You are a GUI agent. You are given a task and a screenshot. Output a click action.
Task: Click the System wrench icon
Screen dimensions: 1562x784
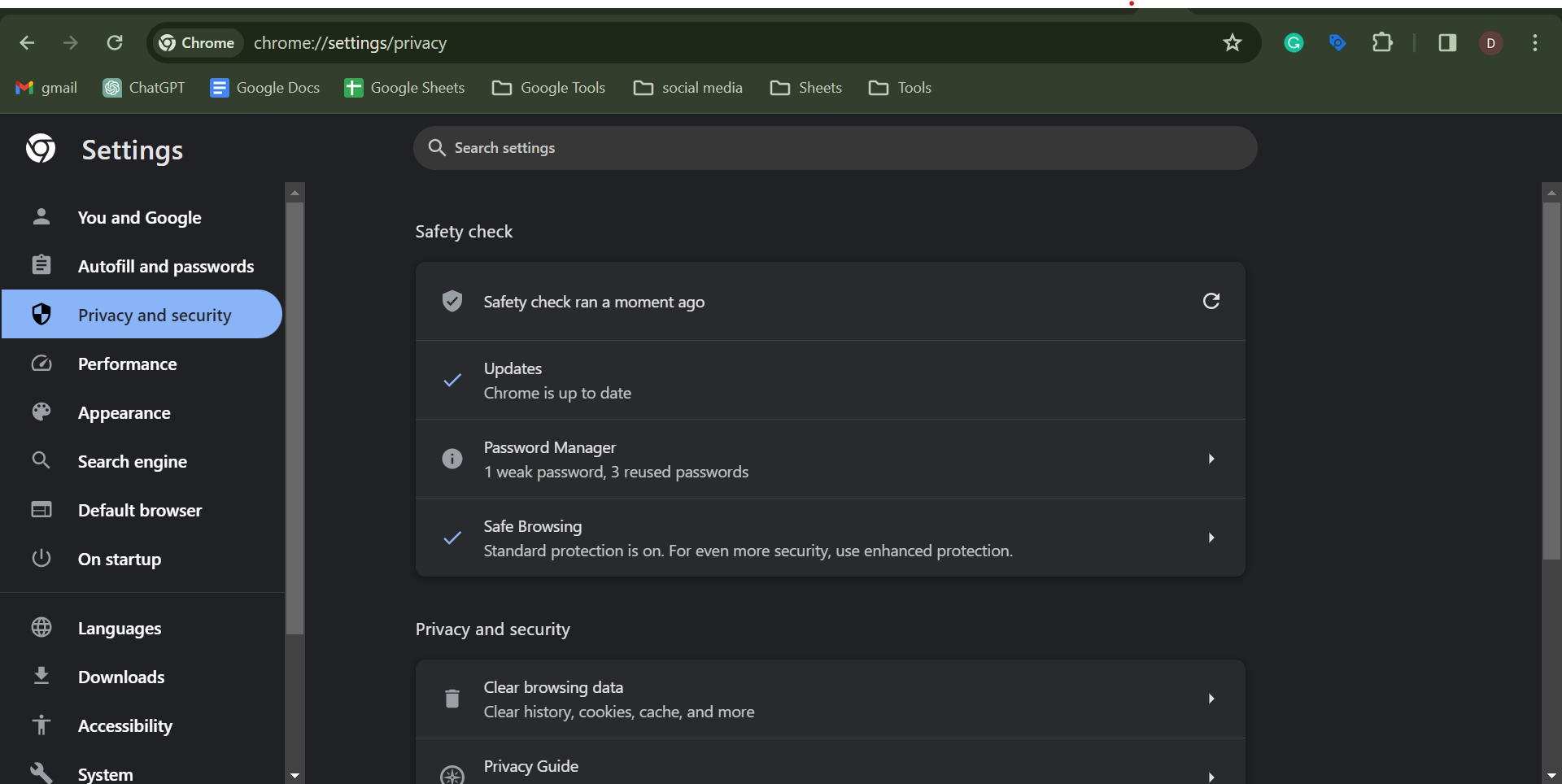41,773
